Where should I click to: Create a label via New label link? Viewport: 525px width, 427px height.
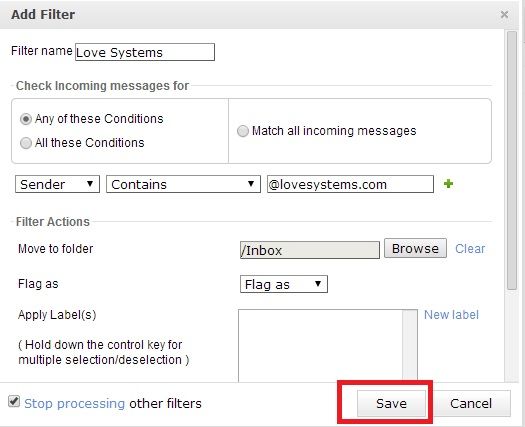point(451,315)
